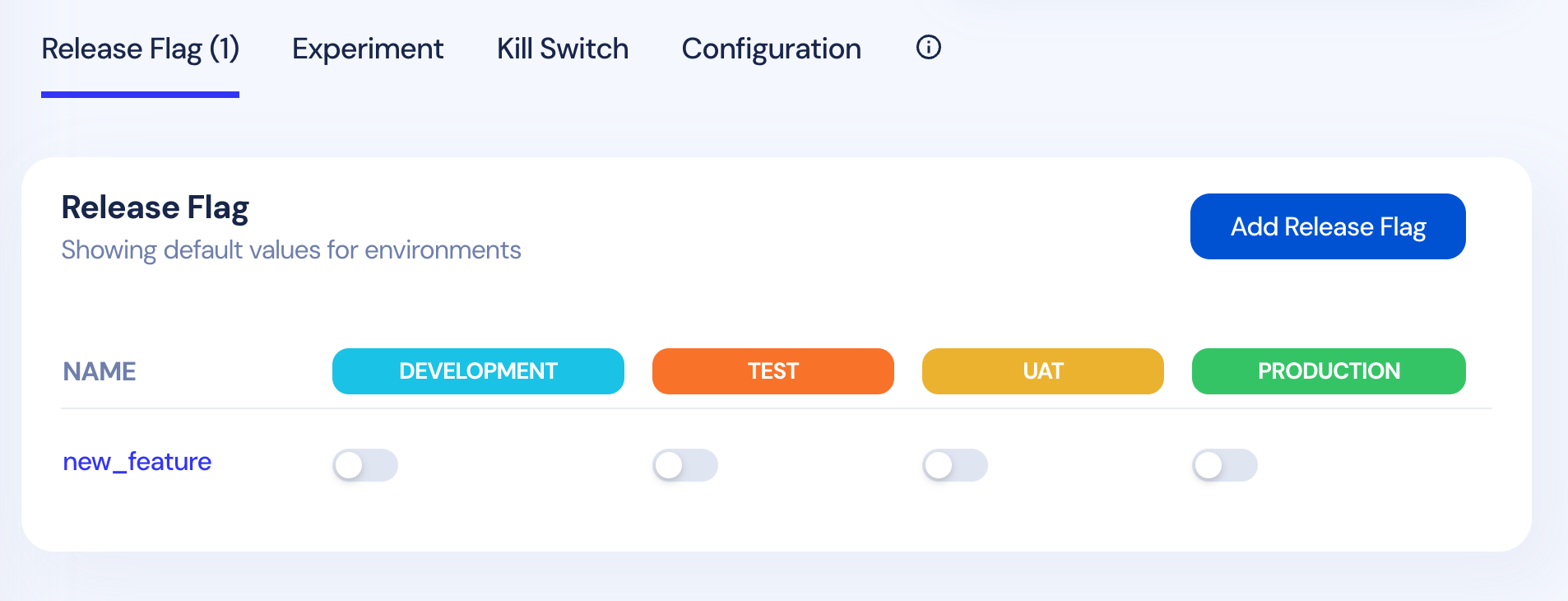
Task: Click the cyan DEVELOPMENT environment badge
Action: point(478,371)
